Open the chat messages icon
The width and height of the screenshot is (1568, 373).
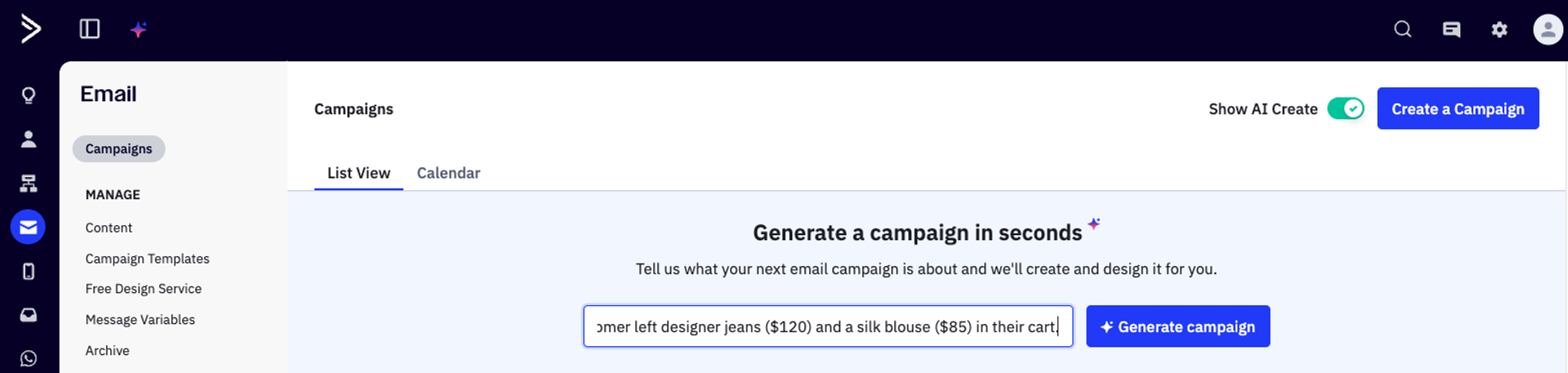pyautogui.click(x=1451, y=29)
